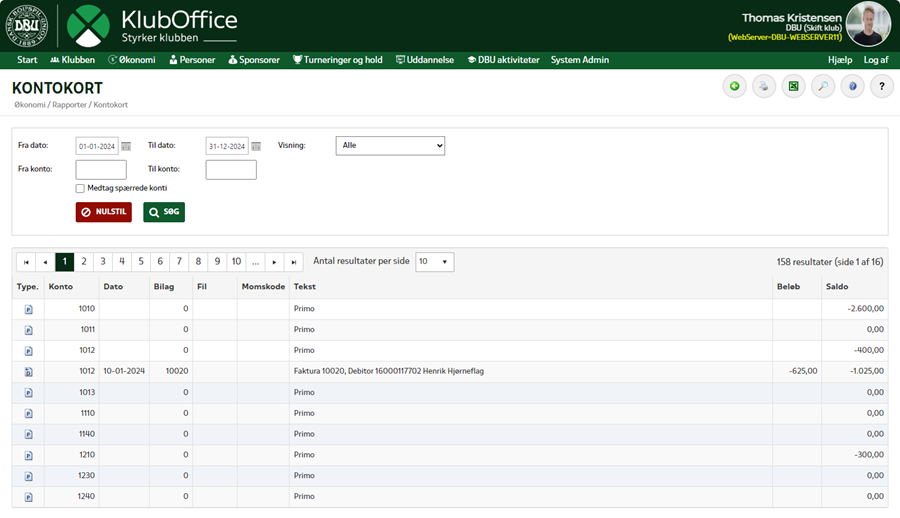This screenshot has height=518, width=900.
Task: Click Thomas Kristensen's profile picture
Action: click(868, 24)
